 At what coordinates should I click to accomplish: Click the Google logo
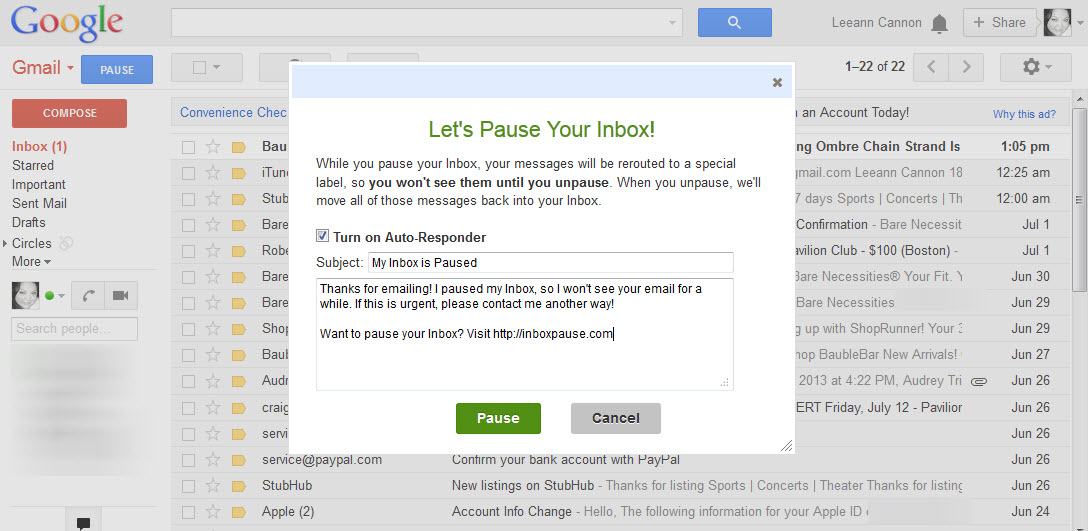pos(67,24)
